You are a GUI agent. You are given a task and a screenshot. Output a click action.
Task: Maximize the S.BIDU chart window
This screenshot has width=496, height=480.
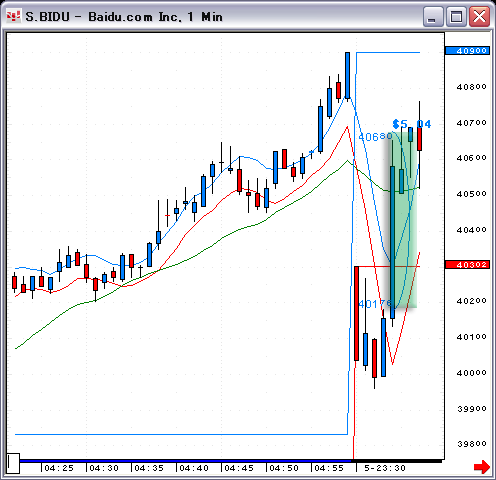point(456,17)
